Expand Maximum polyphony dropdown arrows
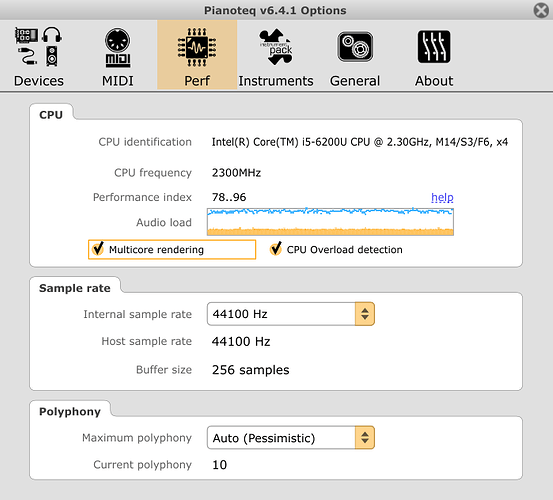 365,438
